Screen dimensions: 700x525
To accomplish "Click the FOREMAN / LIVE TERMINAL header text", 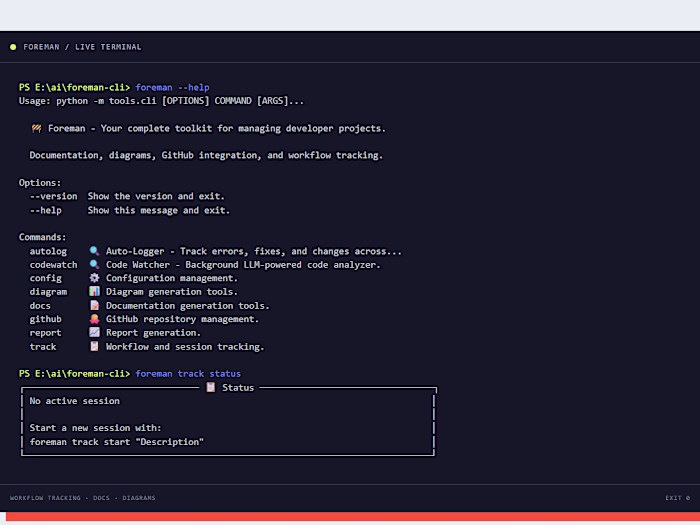I will pyautogui.click(x=82, y=47).
